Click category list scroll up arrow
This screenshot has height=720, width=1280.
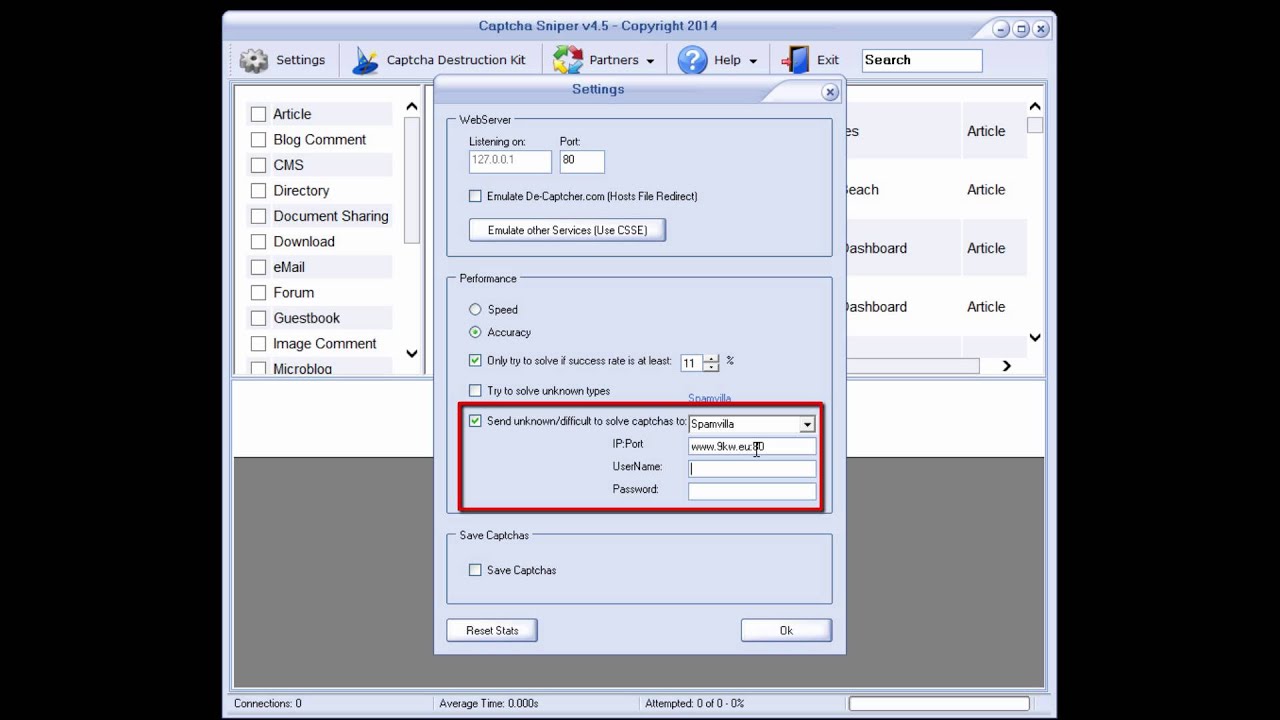pyautogui.click(x=412, y=107)
